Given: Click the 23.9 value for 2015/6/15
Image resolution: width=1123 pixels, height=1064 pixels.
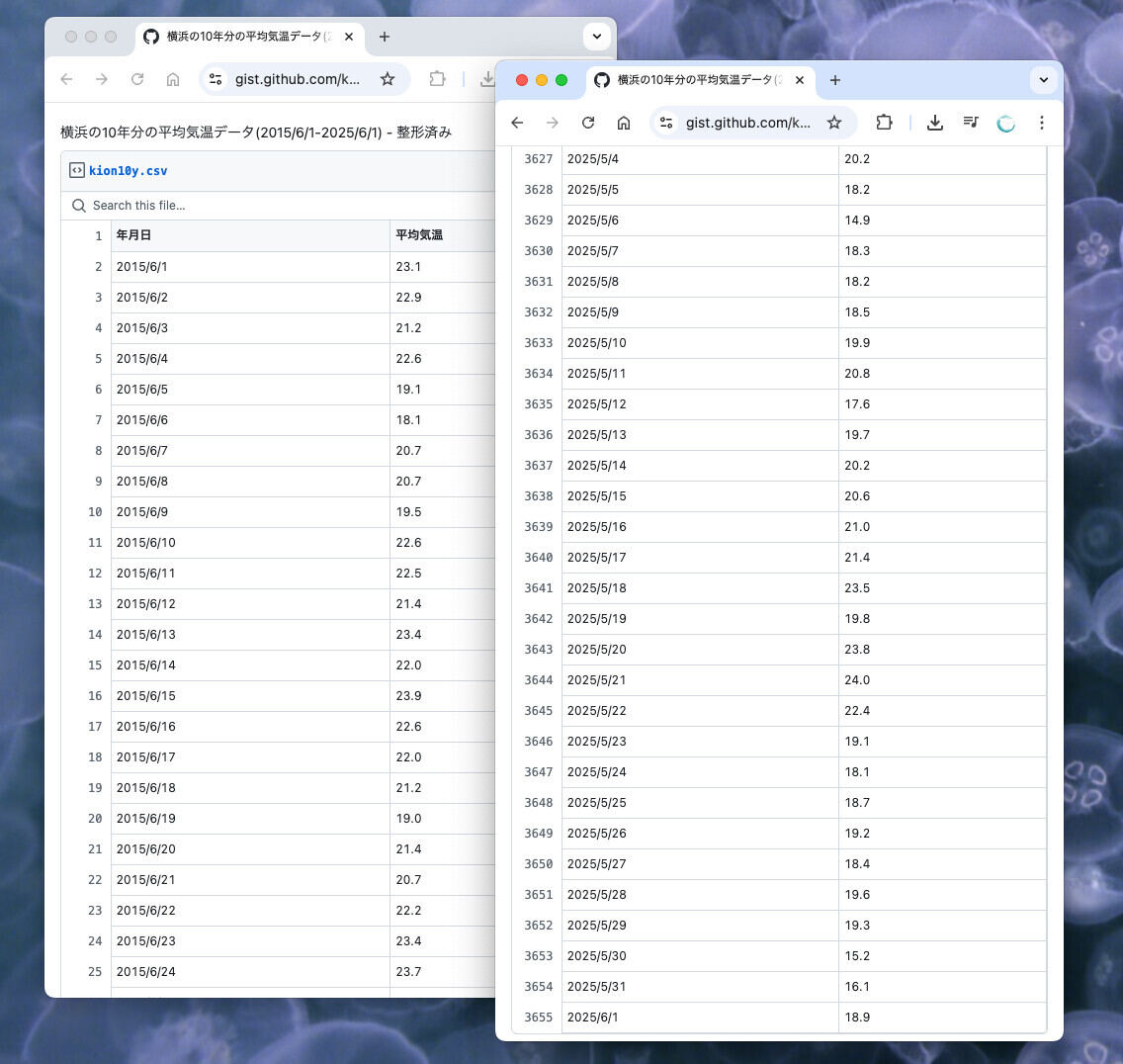Looking at the screenshot, I should click(408, 696).
